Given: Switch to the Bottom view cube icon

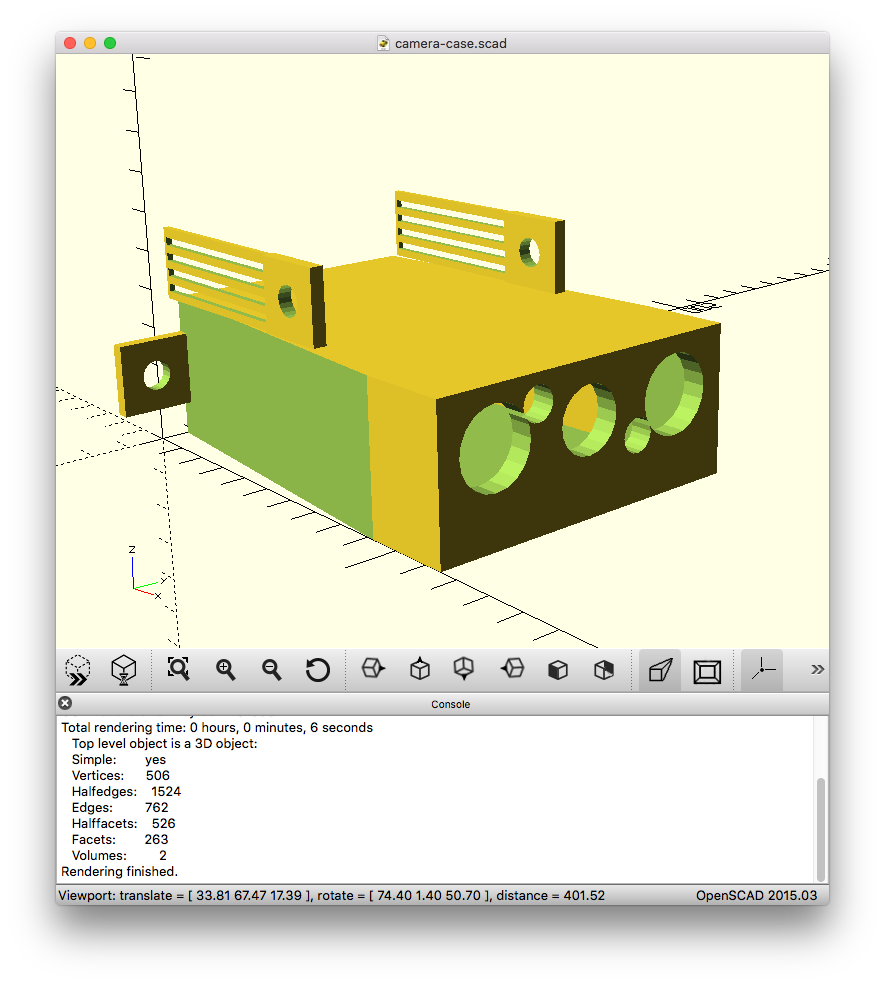Looking at the screenshot, I should tap(464, 669).
